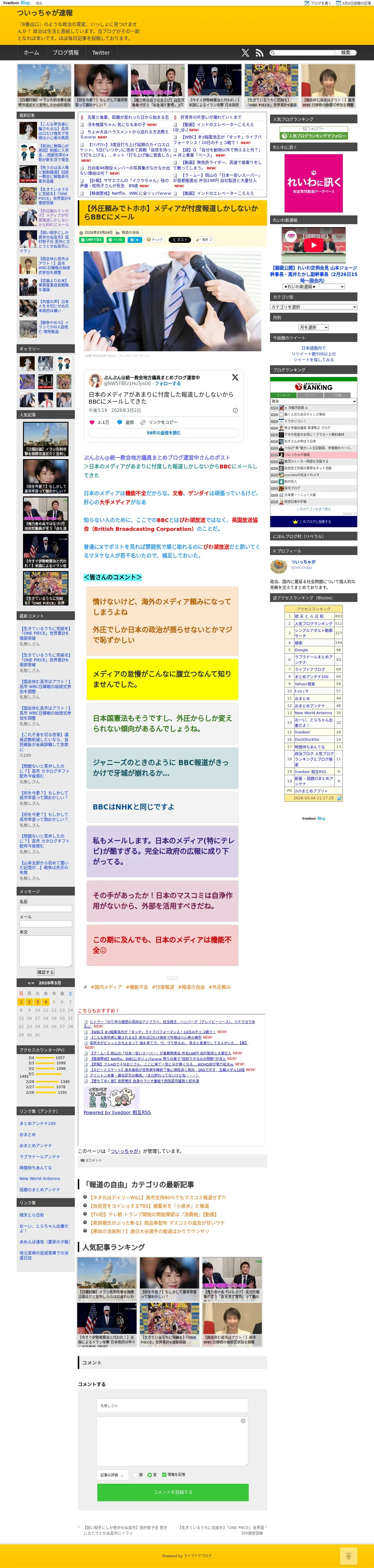Open the 'カテゴリを選択' dropdown
Image resolution: width=374 pixels, height=1568 pixels.
click(x=313, y=307)
